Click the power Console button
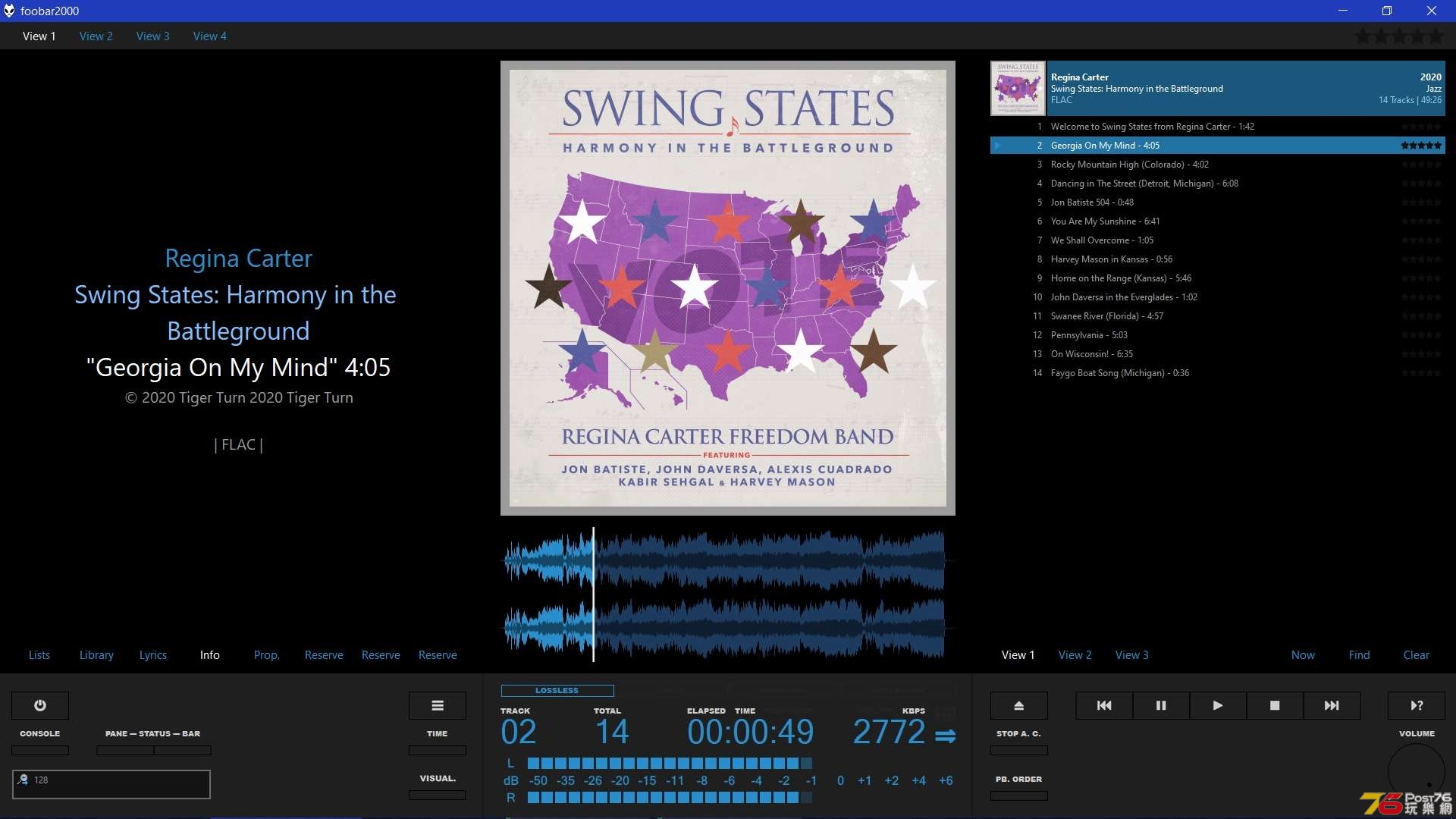 tap(40, 705)
